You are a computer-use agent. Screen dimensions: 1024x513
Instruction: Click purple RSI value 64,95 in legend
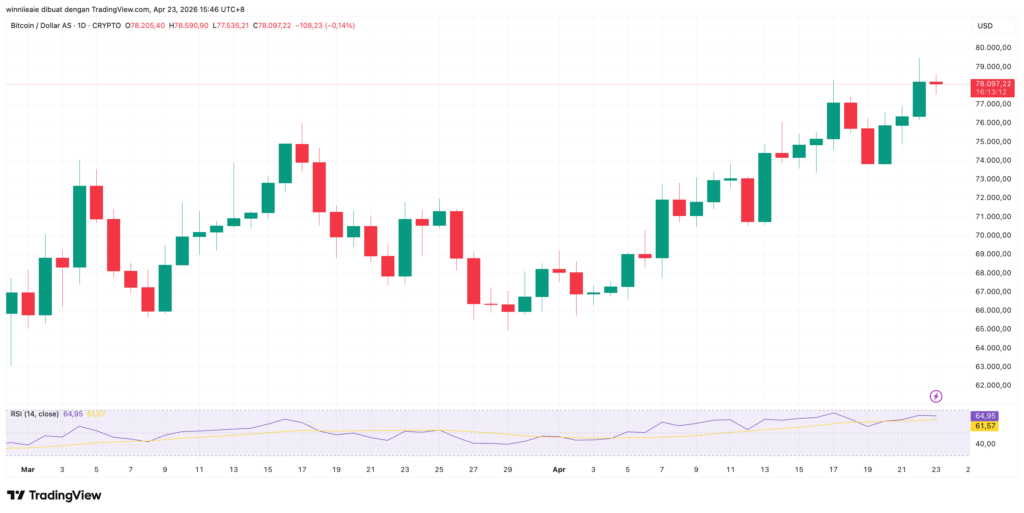[72, 414]
